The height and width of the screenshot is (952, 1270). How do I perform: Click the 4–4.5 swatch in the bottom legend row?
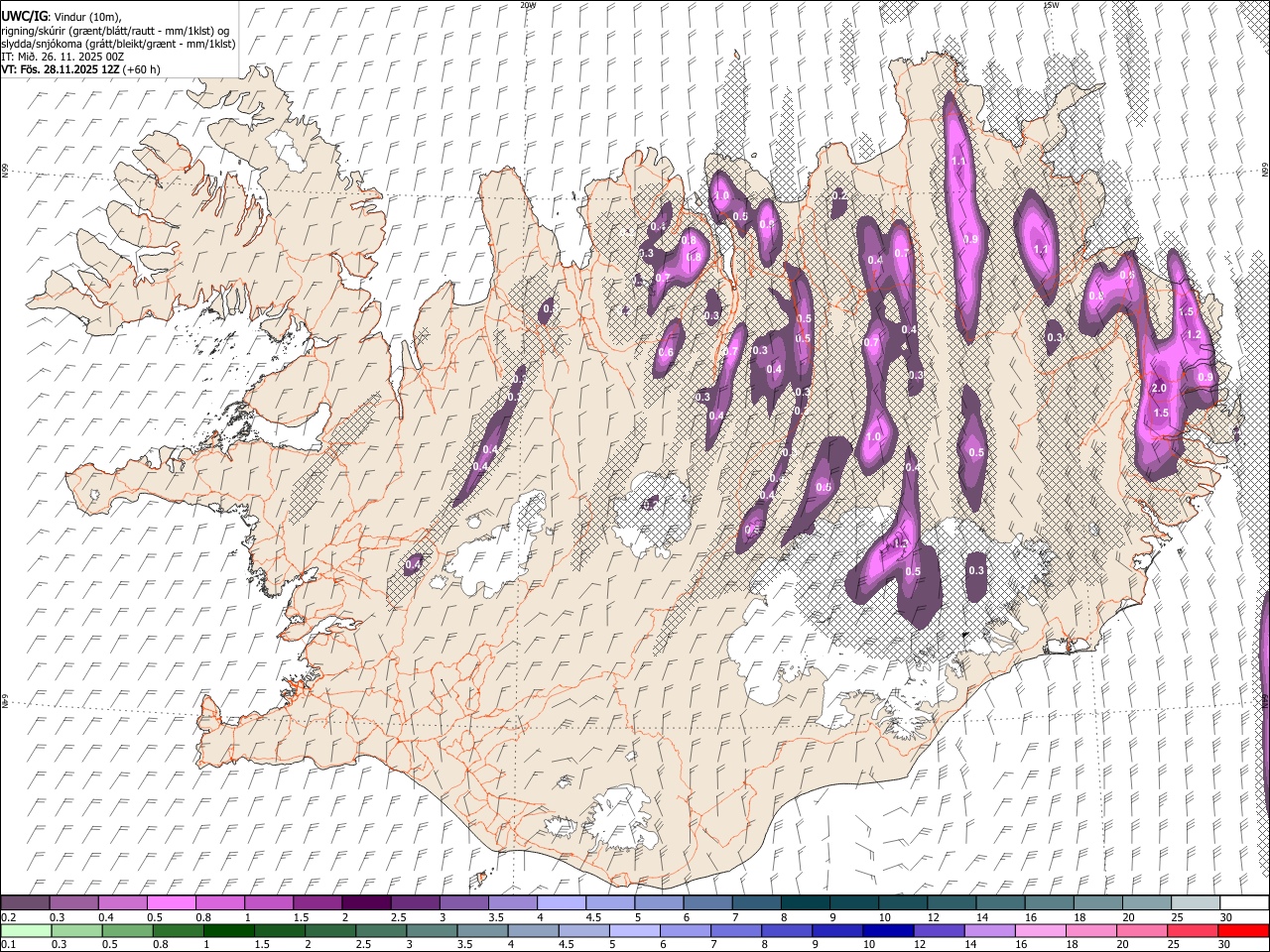(x=533, y=930)
